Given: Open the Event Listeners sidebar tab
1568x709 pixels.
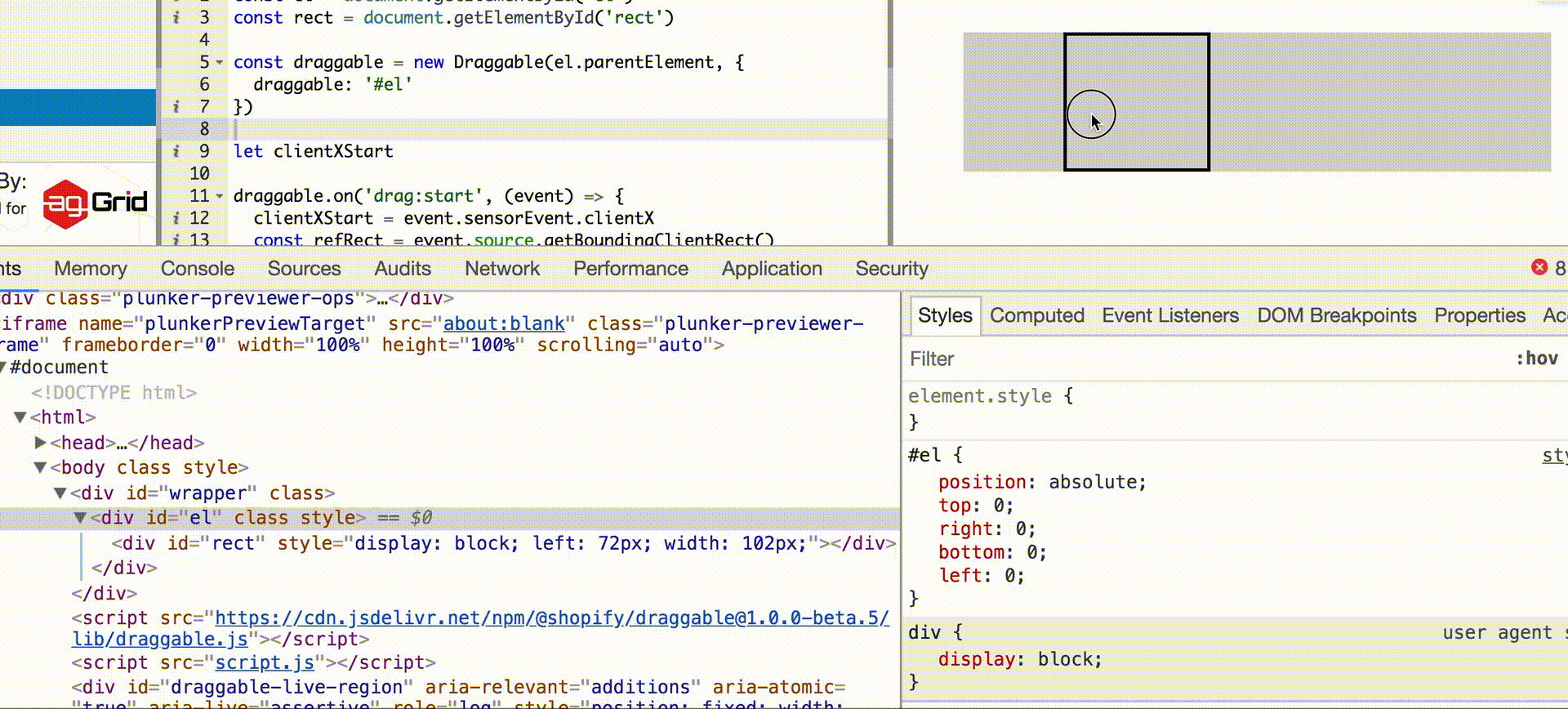Looking at the screenshot, I should point(1170,315).
